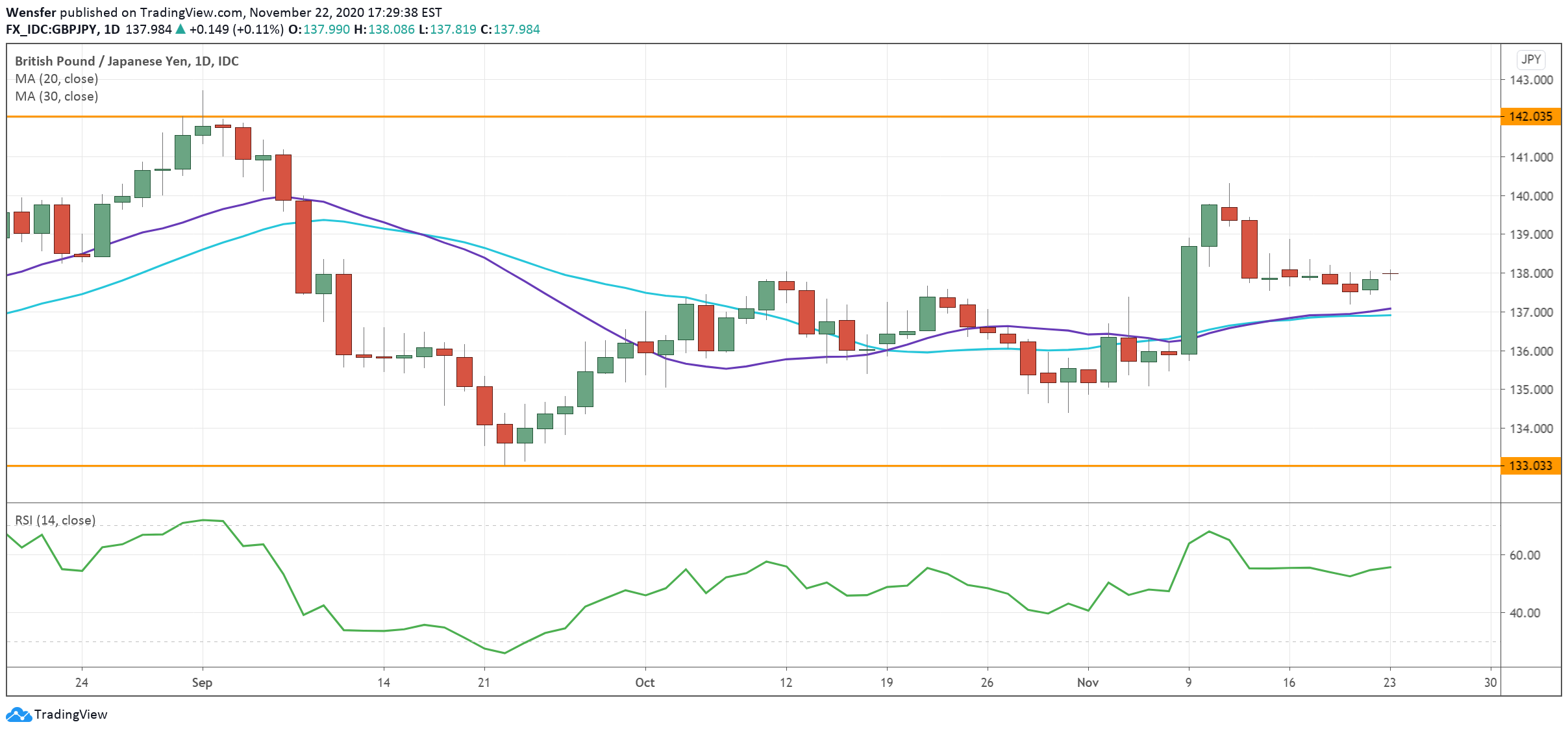Click the green up-triangle price change icon
Viewport: 1568px width, 733px height.
180,29
